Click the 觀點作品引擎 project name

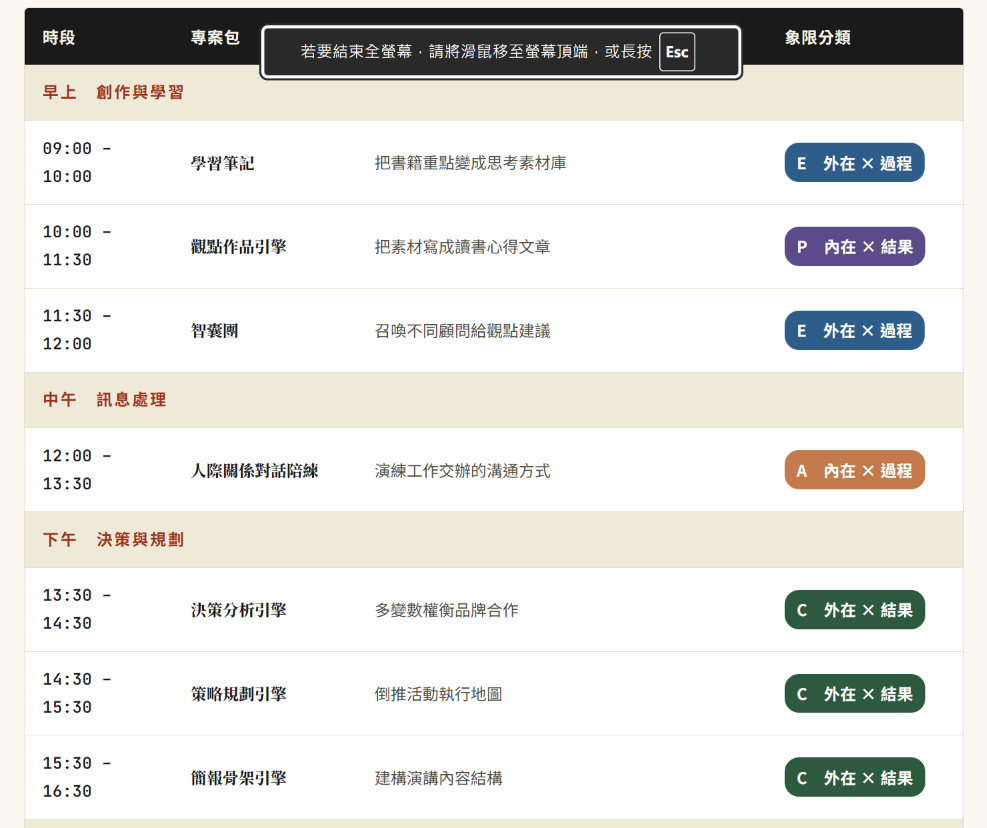tap(239, 247)
